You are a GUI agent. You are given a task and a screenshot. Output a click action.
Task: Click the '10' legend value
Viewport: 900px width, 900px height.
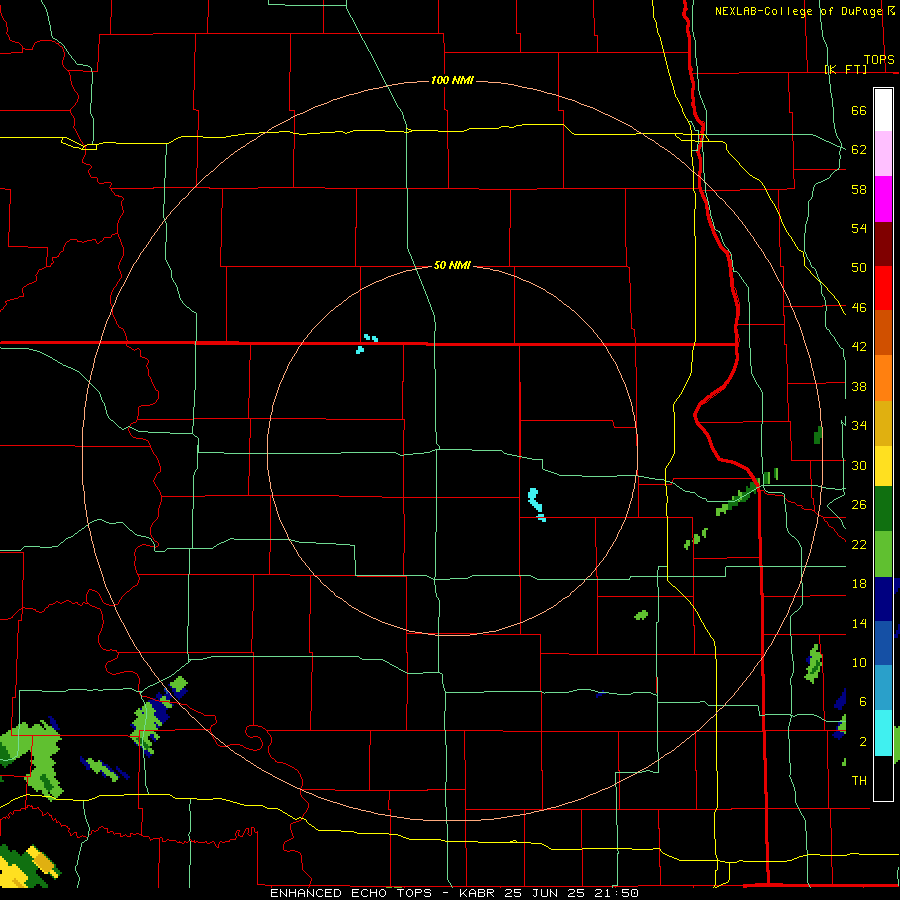click(859, 662)
